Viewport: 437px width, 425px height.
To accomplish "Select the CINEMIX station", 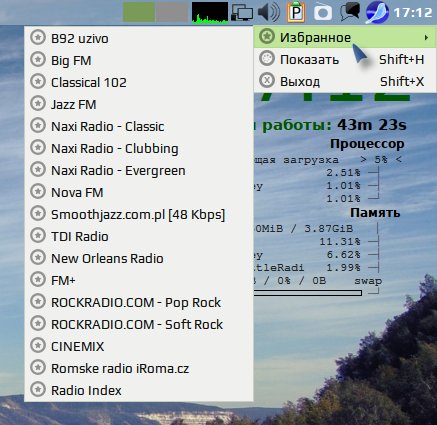I will 139,346.
